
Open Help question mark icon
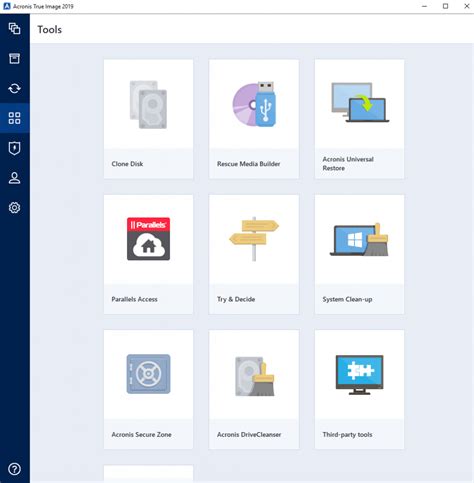[14, 469]
